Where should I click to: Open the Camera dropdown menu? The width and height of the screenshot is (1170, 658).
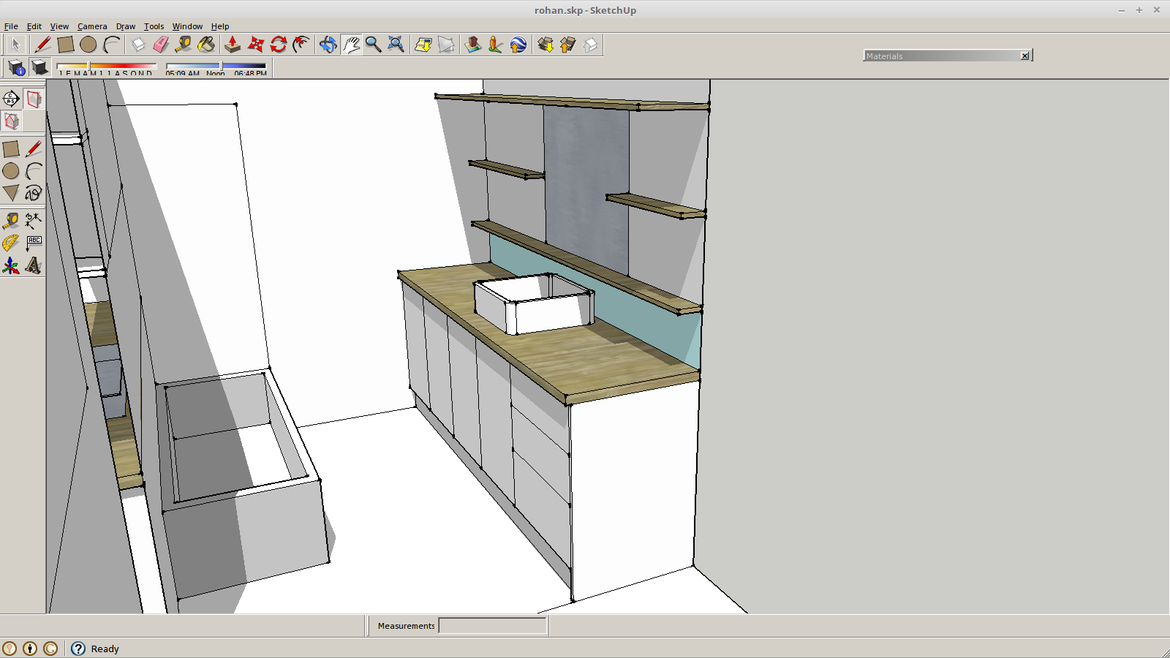click(x=92, y=26)
